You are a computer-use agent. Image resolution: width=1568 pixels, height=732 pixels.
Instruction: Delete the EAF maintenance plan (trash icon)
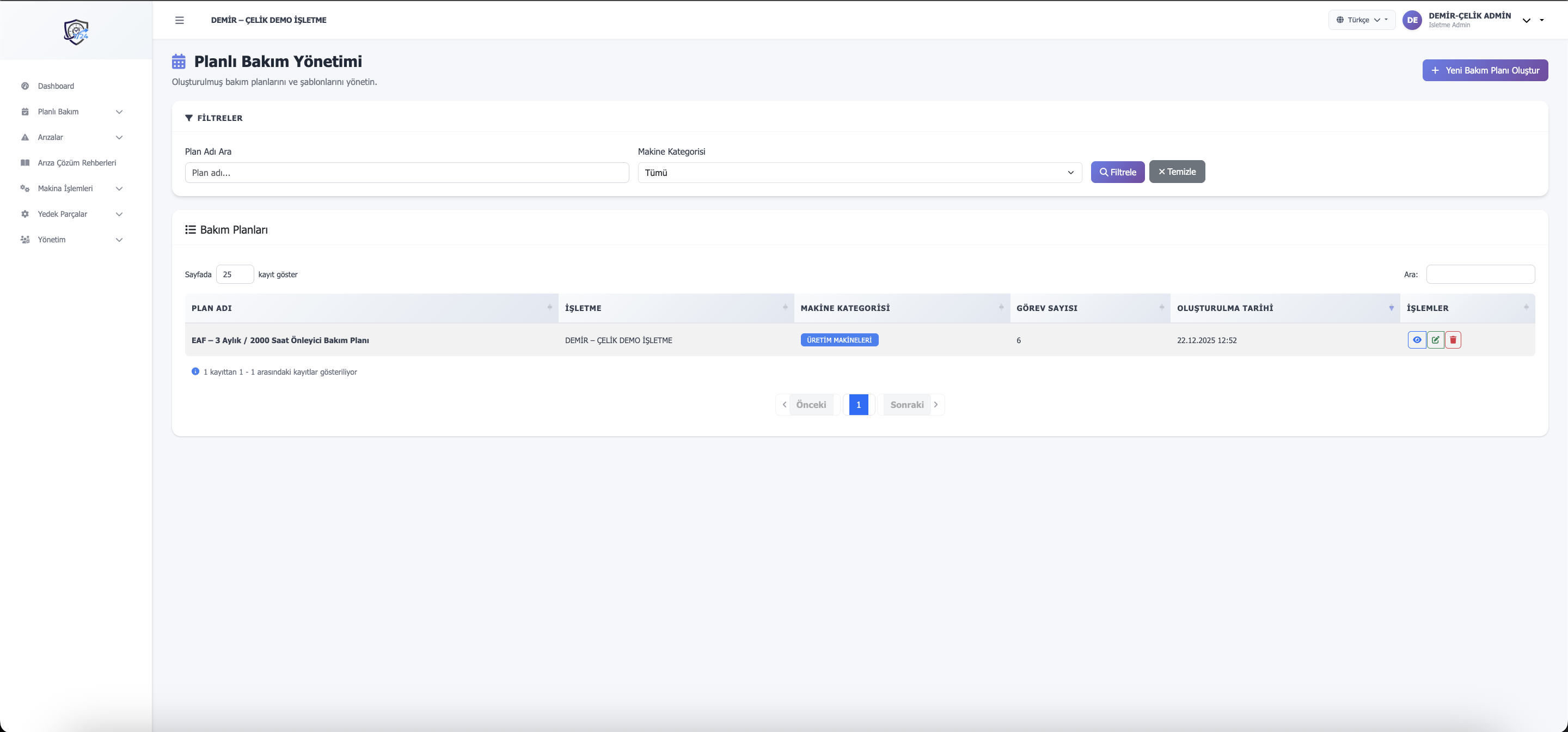click(x=1453, y=340)
